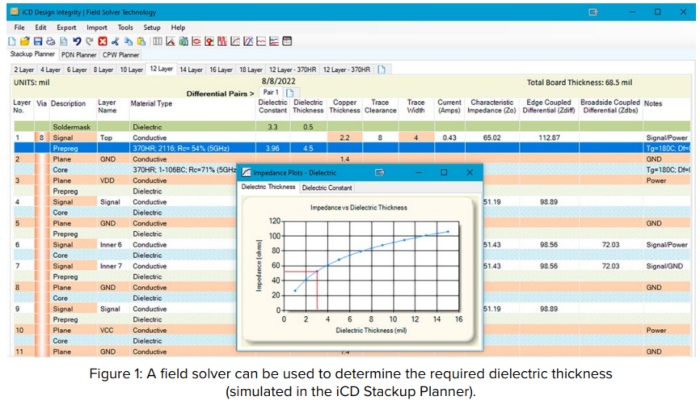
Task: Open the 16 Layer stackup tab
Action: point(221,70)
